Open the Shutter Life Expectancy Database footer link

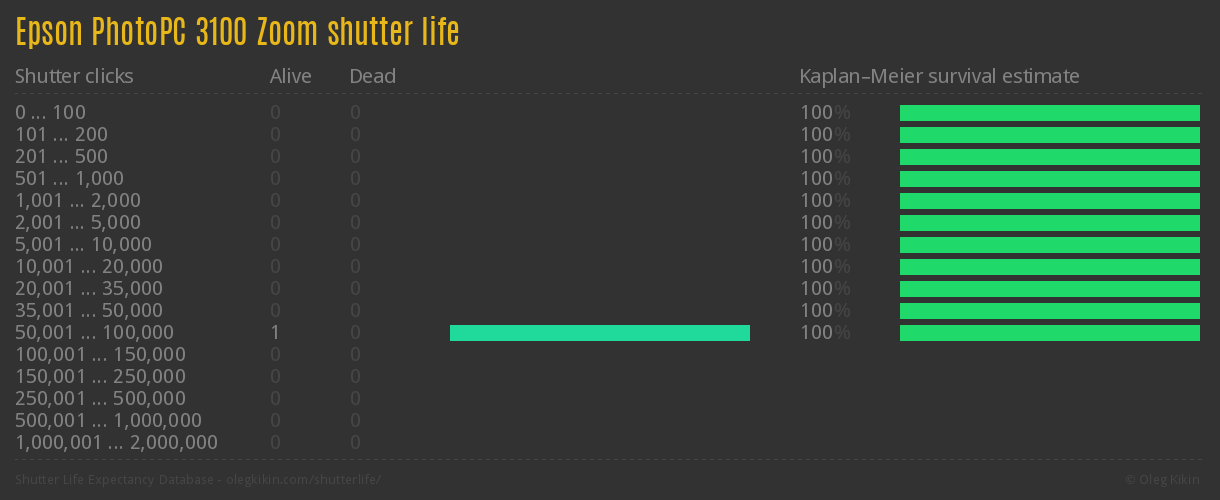point(198,480)
